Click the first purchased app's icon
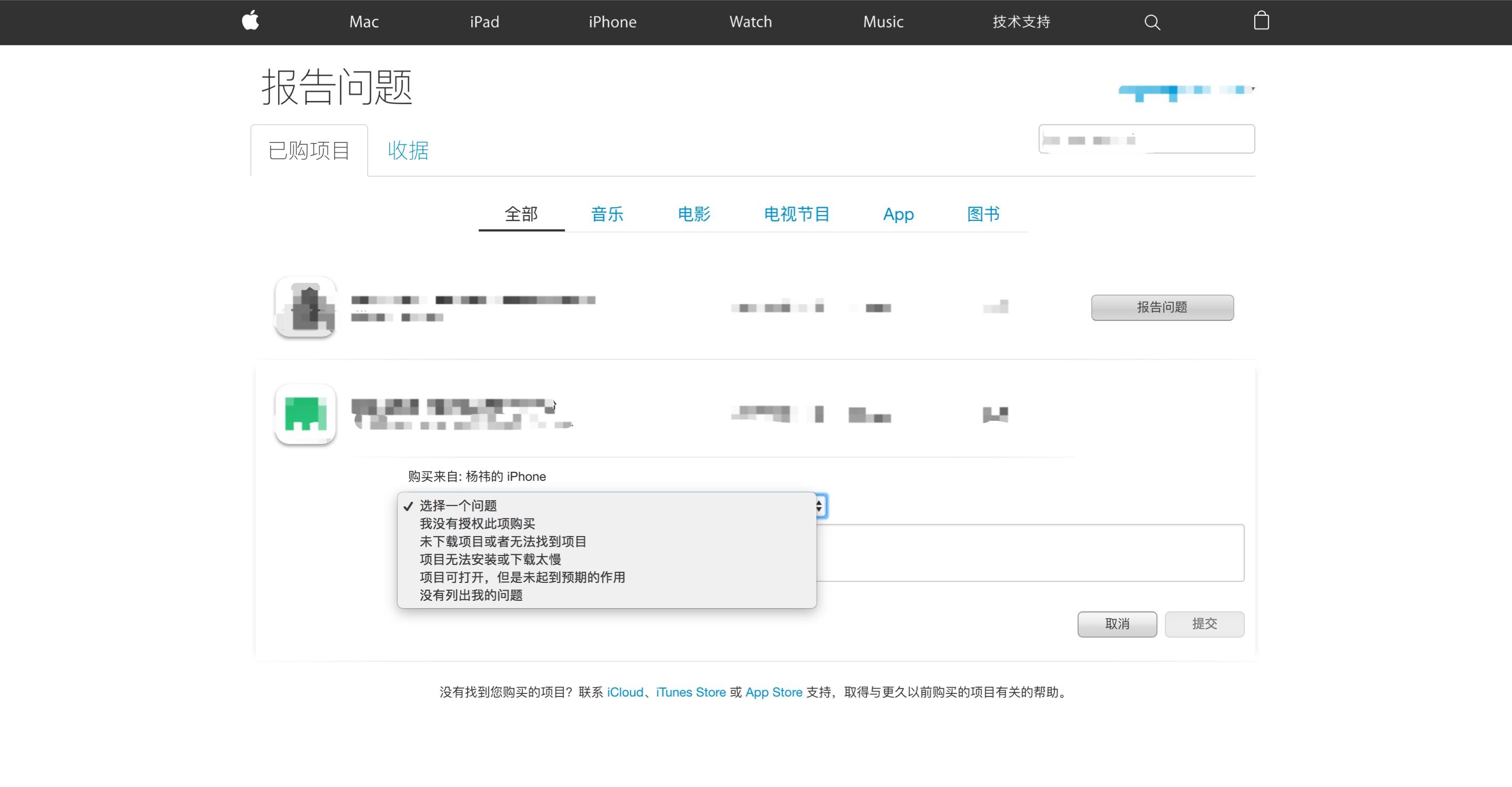Screen dimensions: 1512x787 305,307
